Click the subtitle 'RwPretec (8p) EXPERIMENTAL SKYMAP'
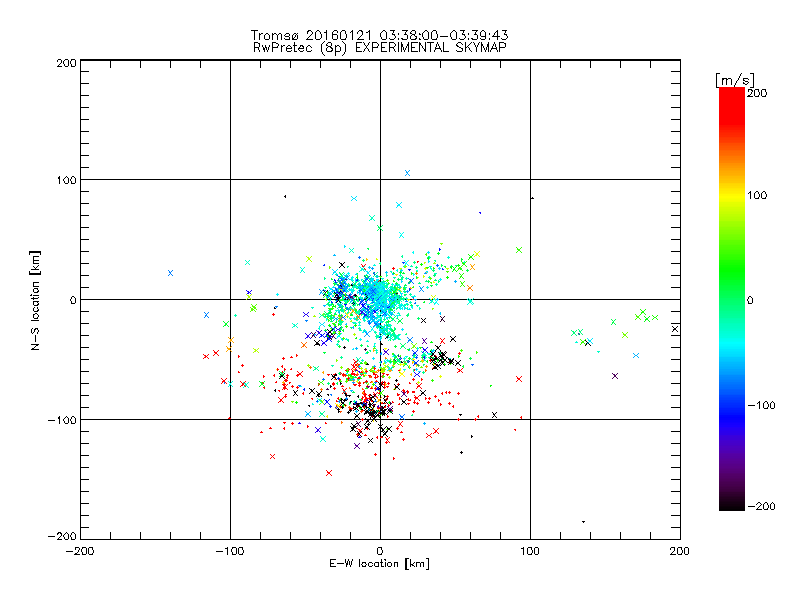 tap(380, 48)
